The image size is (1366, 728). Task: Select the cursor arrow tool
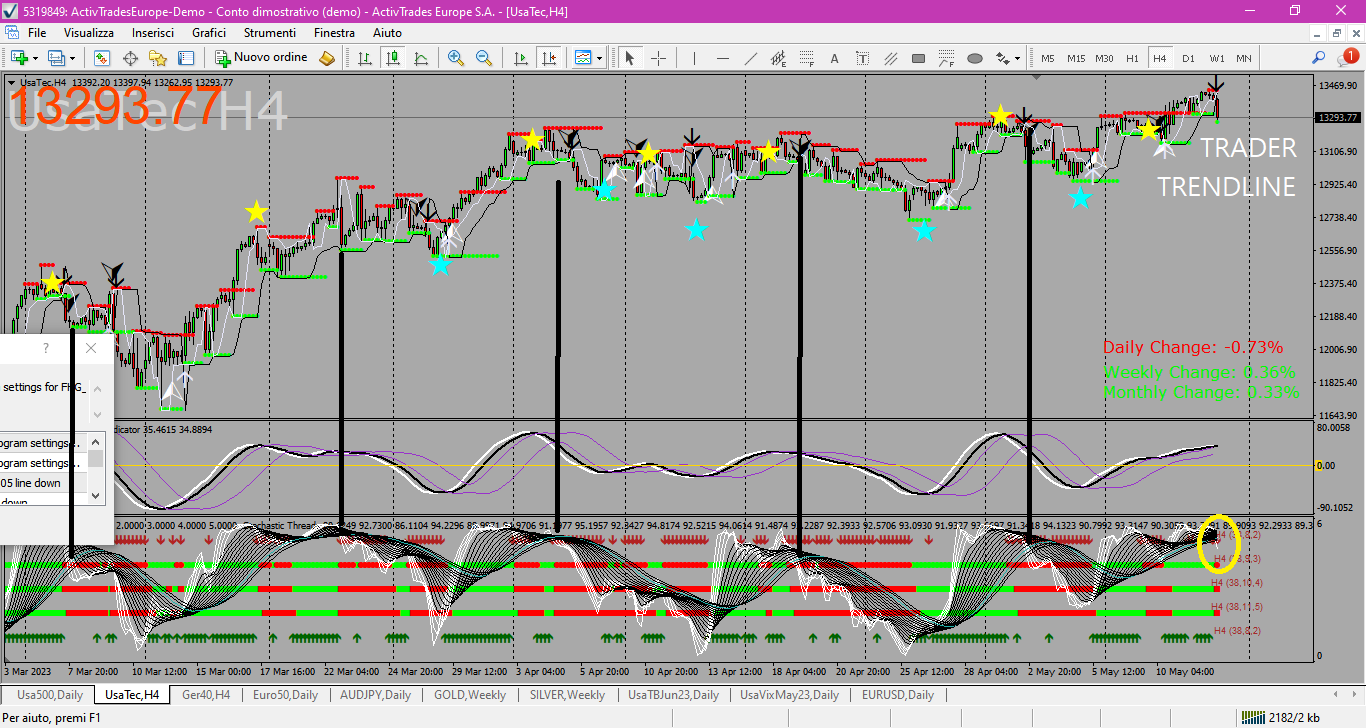[630, 58]
